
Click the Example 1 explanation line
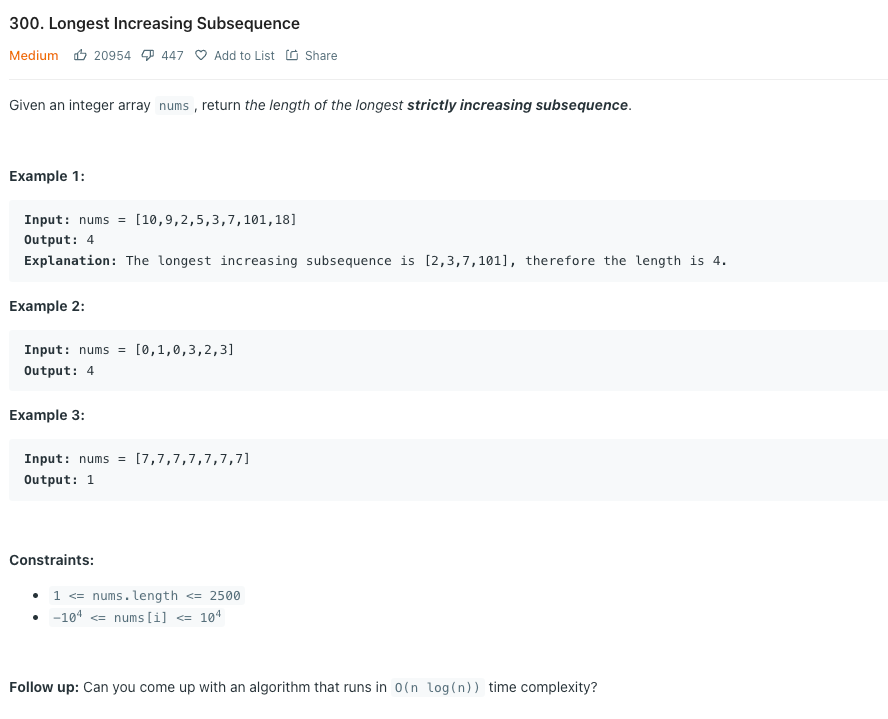coord(375,261)
